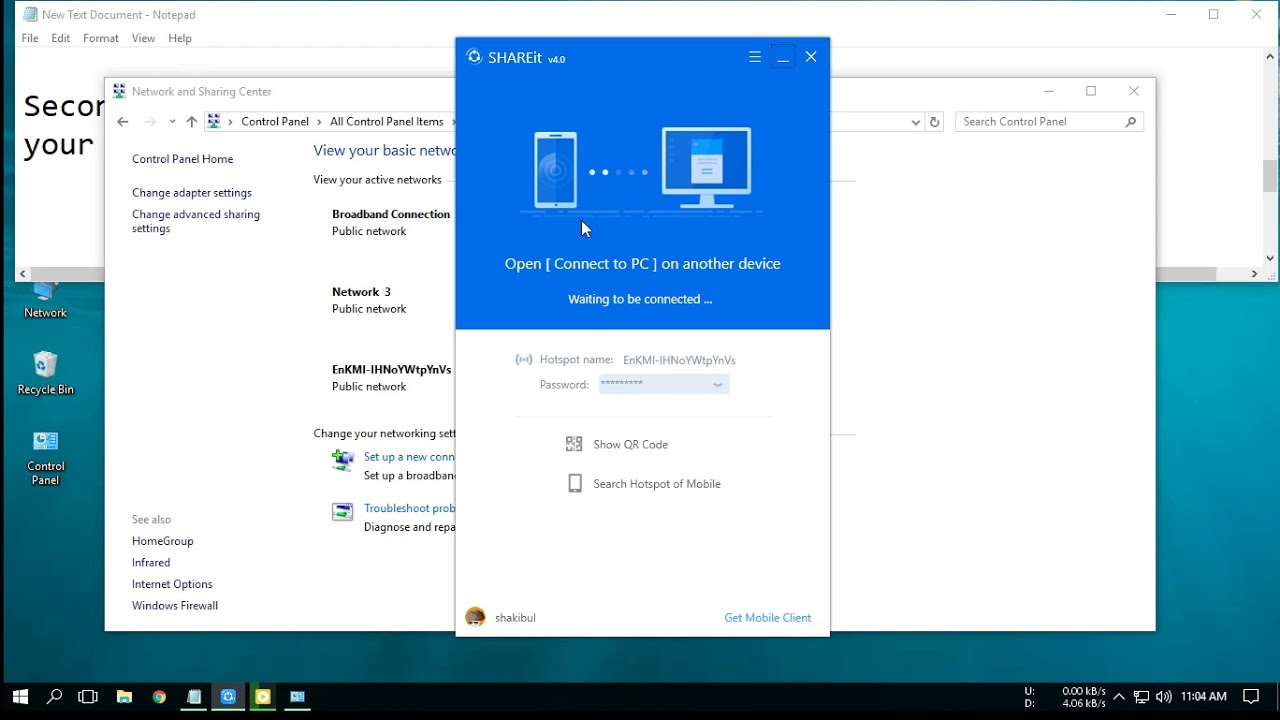Open Change adapter settings
The image size is (1280, 720).
[x=192, y=193]
